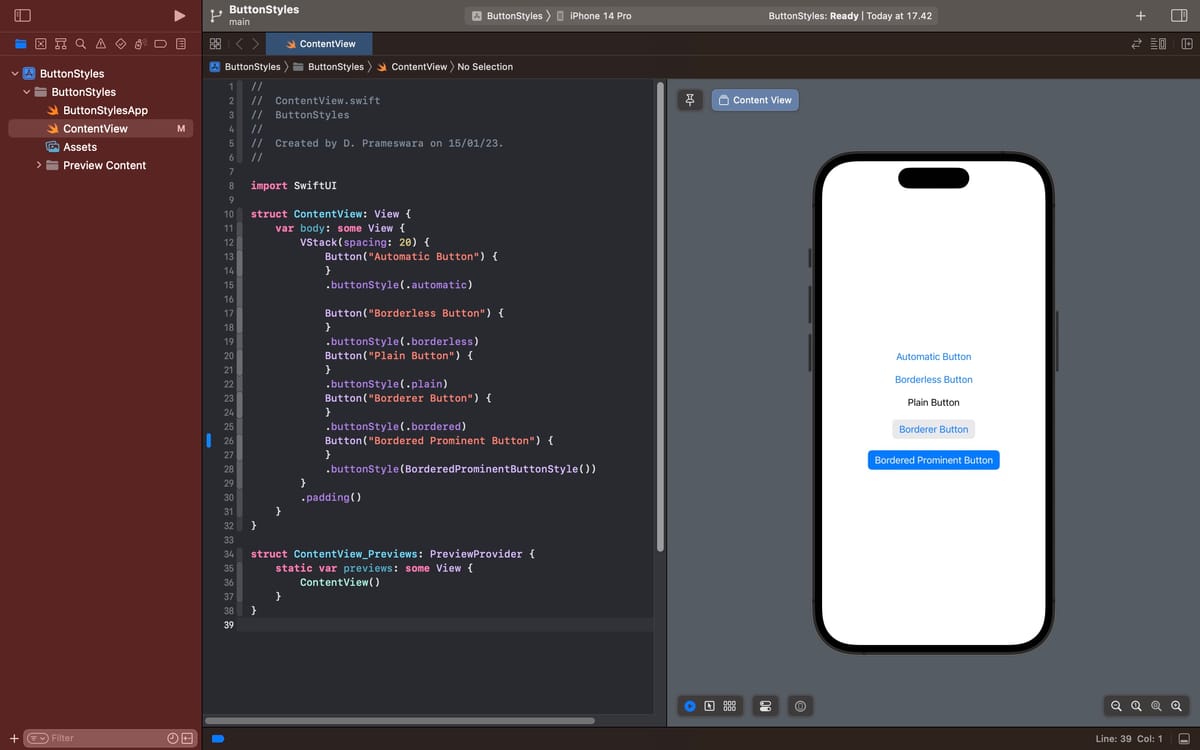Click the Line 39 Col 1 indicator
This screenshot has height=750, width=1200.
[1129, 738]
